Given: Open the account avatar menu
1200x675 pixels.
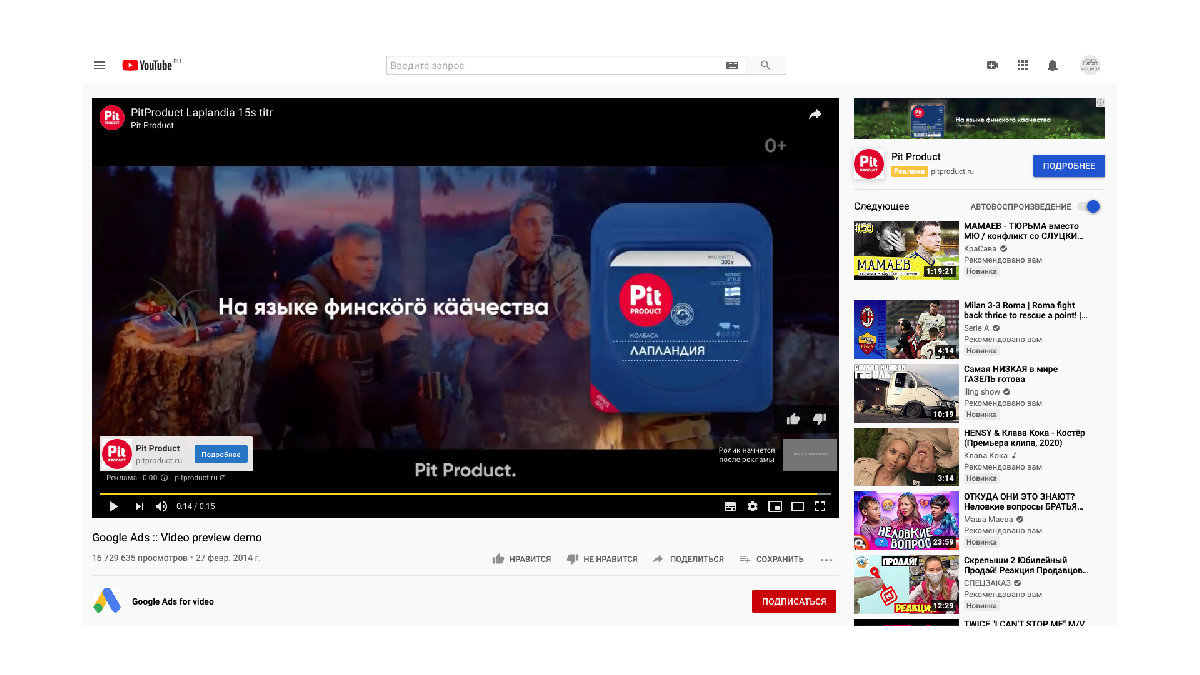Looking at the screenshot, I should (x=1090, y=65).
